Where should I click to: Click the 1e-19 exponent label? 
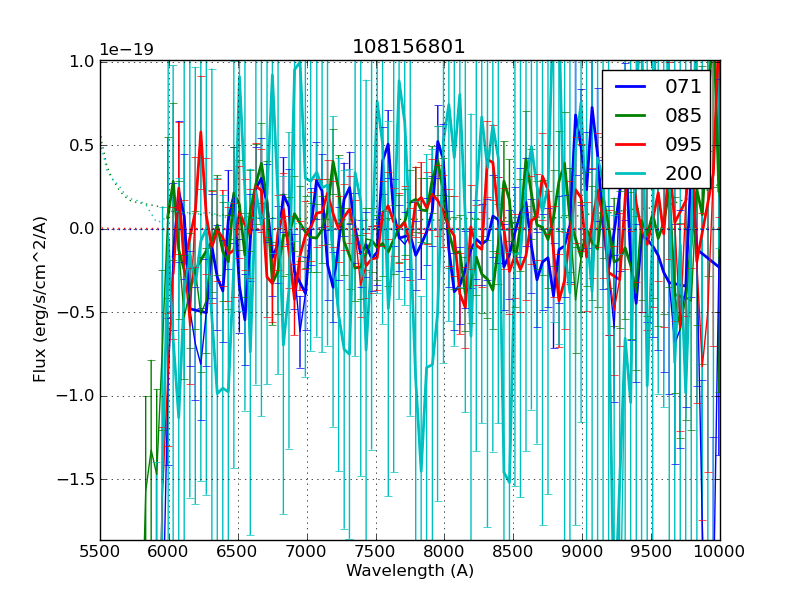click(127, 50)
